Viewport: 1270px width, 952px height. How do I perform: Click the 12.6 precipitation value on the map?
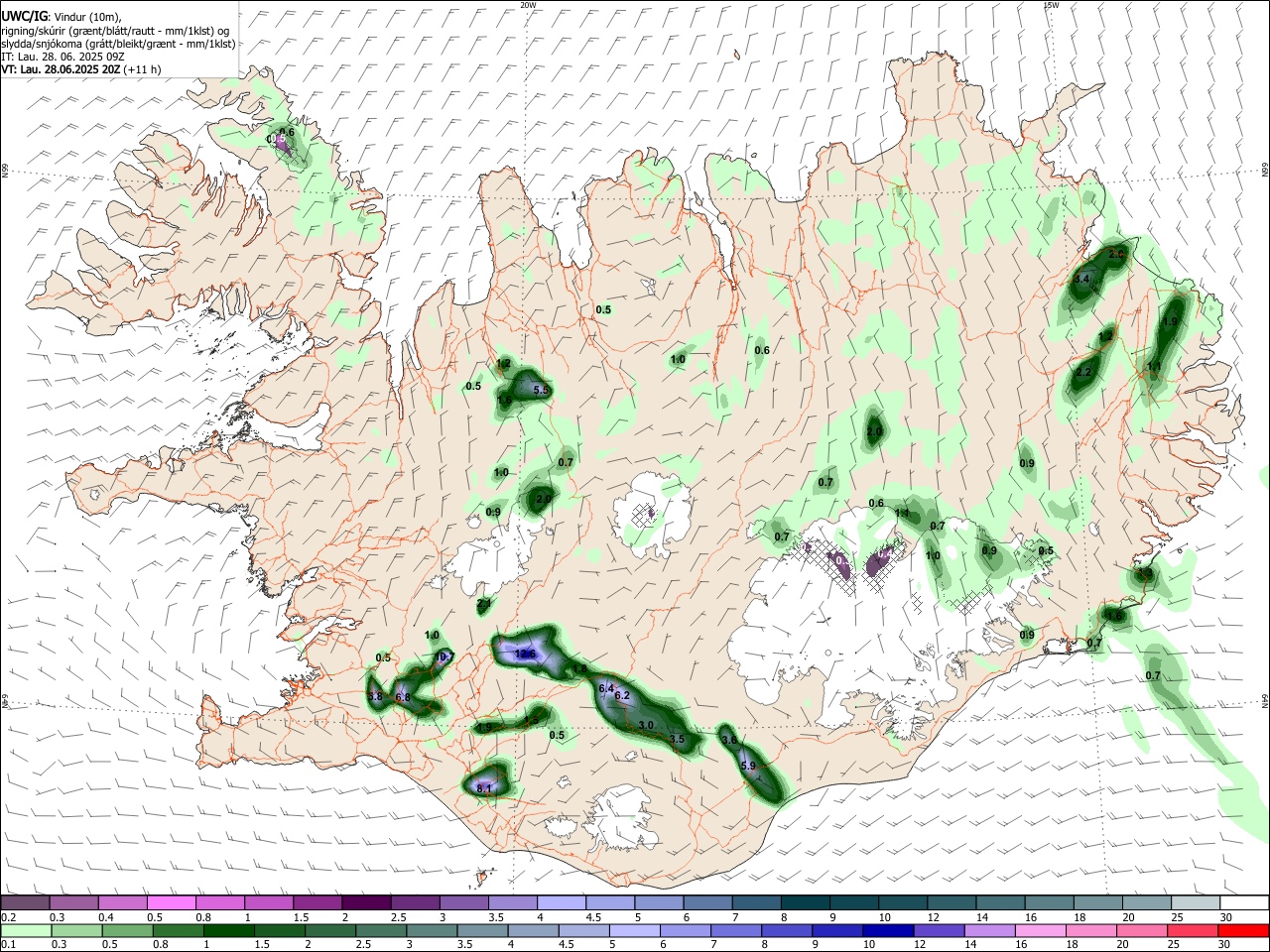click(x=525, y=654)
